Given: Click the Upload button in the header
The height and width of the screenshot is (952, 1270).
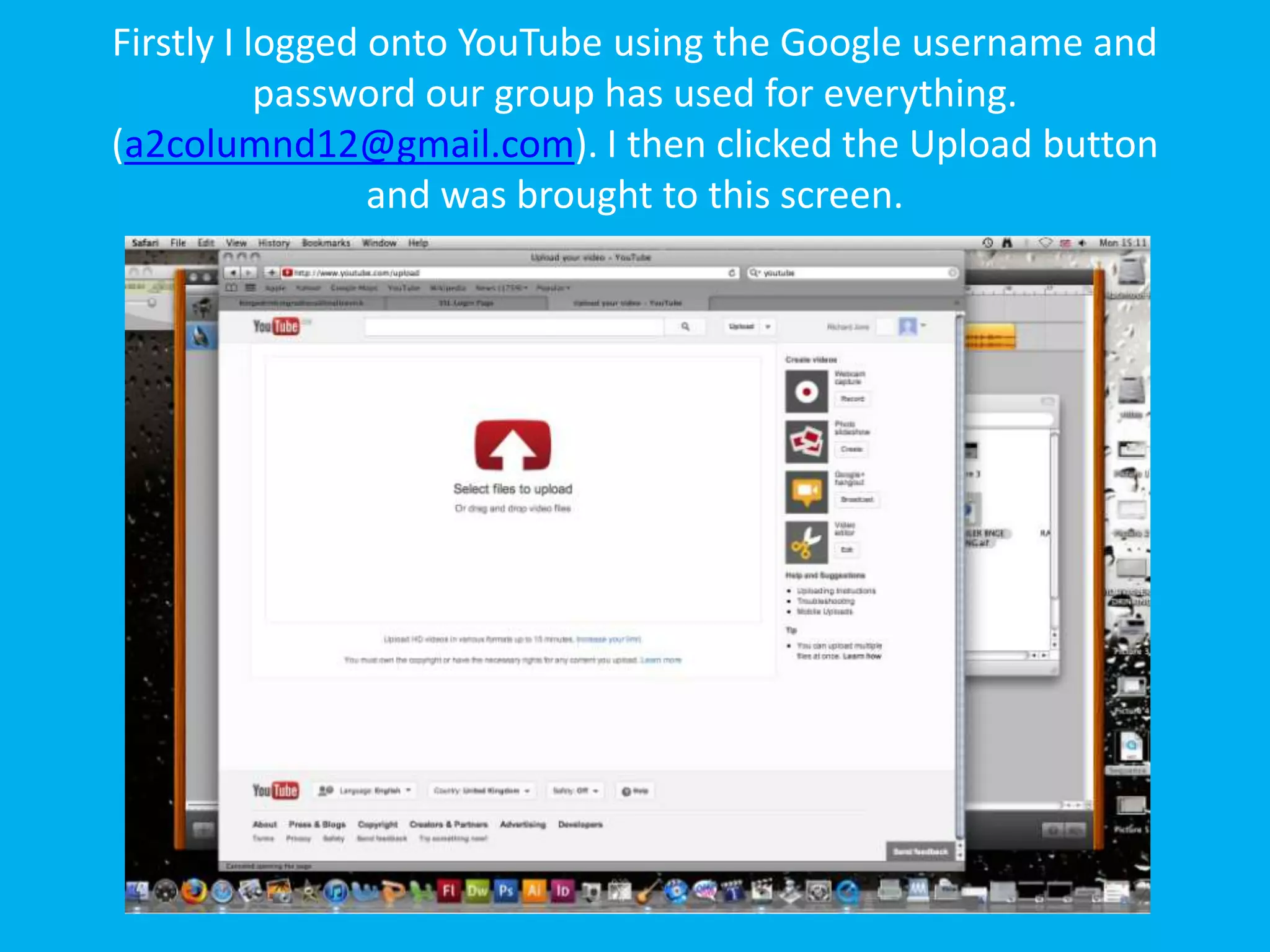Looking at the screenshot, I should click(742, 327).
